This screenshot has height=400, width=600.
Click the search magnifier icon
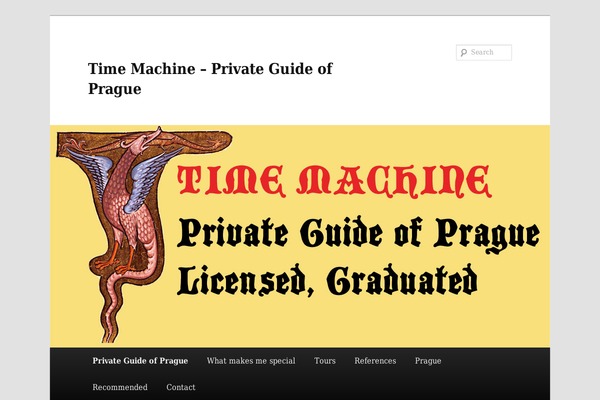(x=463, y=53)
